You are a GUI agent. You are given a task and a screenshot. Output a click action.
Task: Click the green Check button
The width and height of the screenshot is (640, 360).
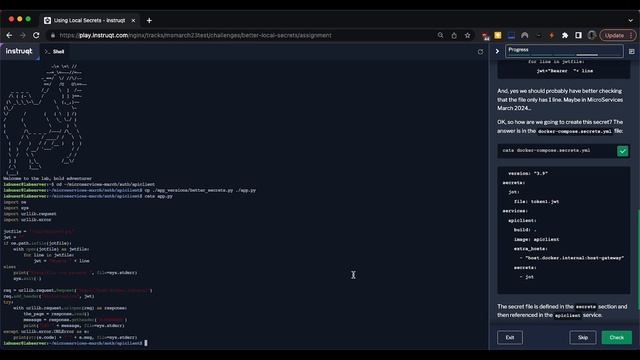coord(616,338)
